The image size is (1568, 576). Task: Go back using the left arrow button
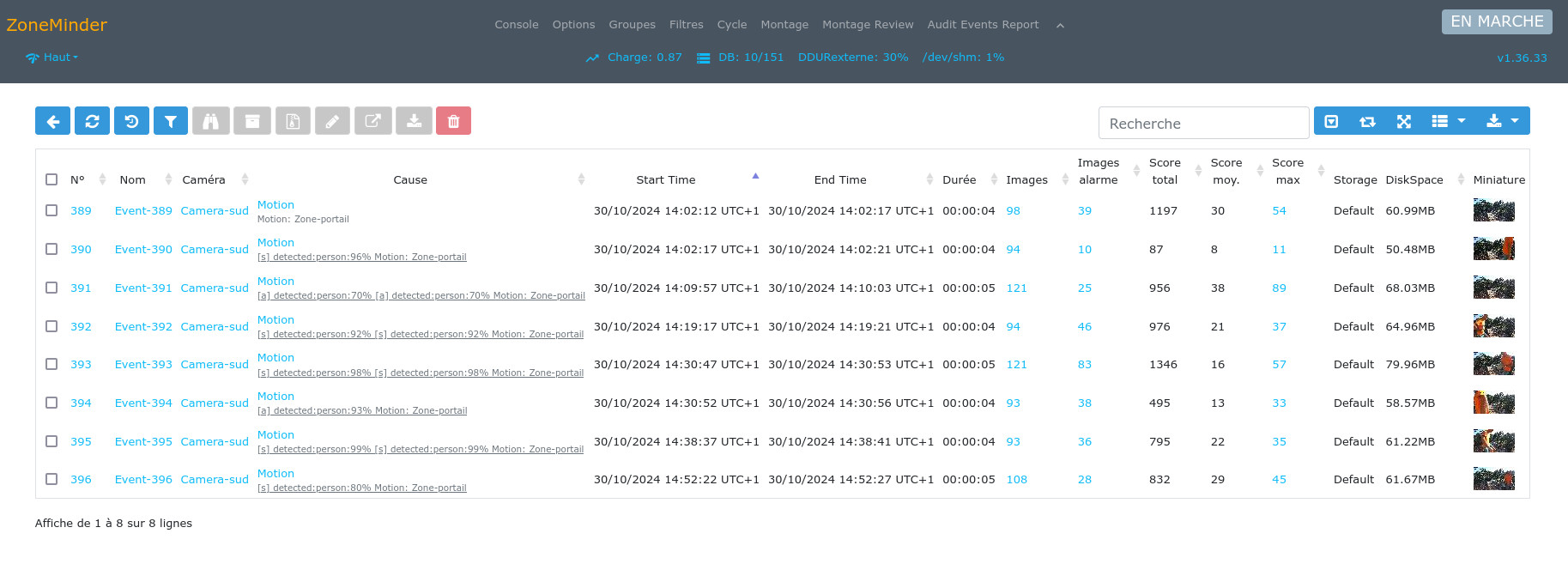(52, 121)
